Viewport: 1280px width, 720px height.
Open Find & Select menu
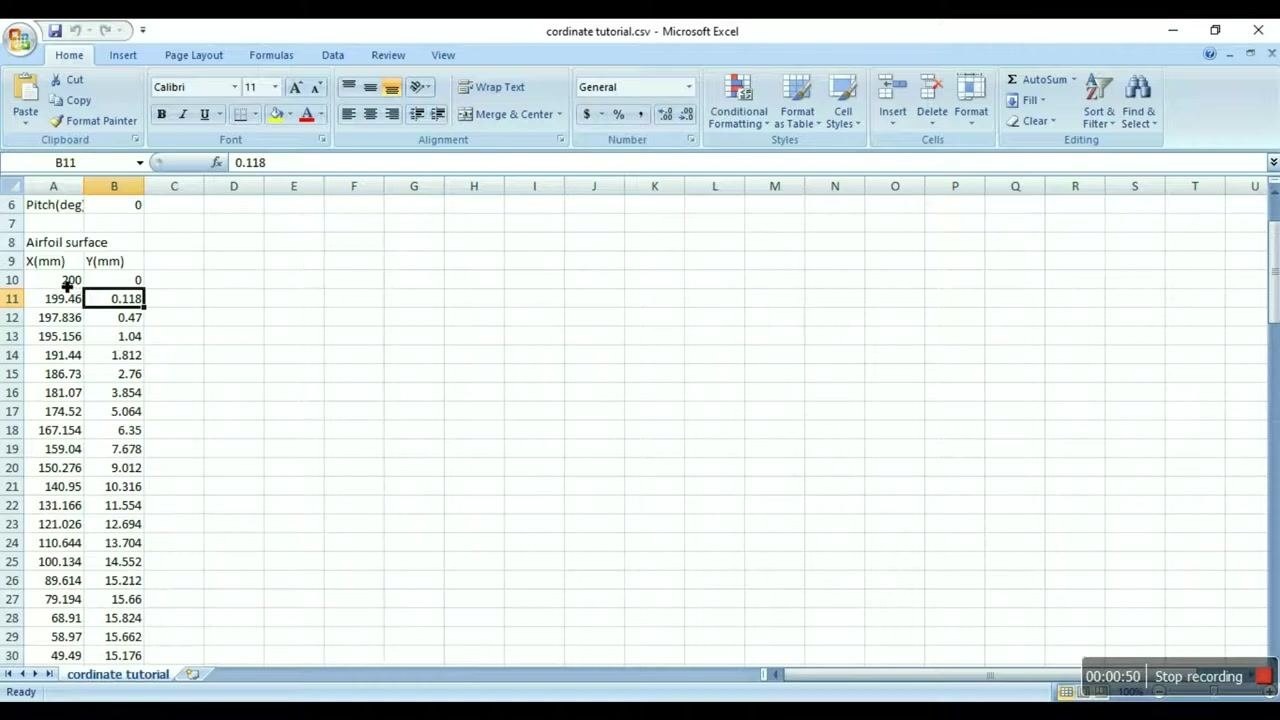1138,101
